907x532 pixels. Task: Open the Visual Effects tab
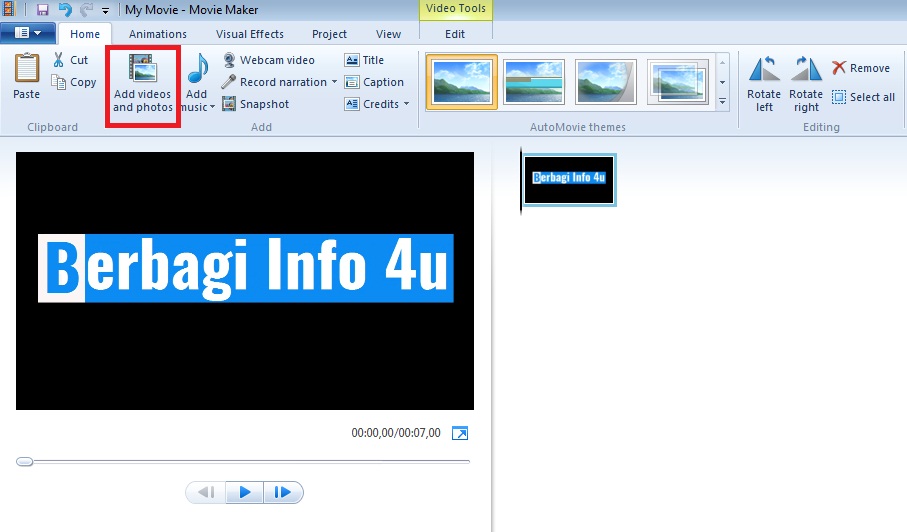pyautogui.click(x=250, y=34)
